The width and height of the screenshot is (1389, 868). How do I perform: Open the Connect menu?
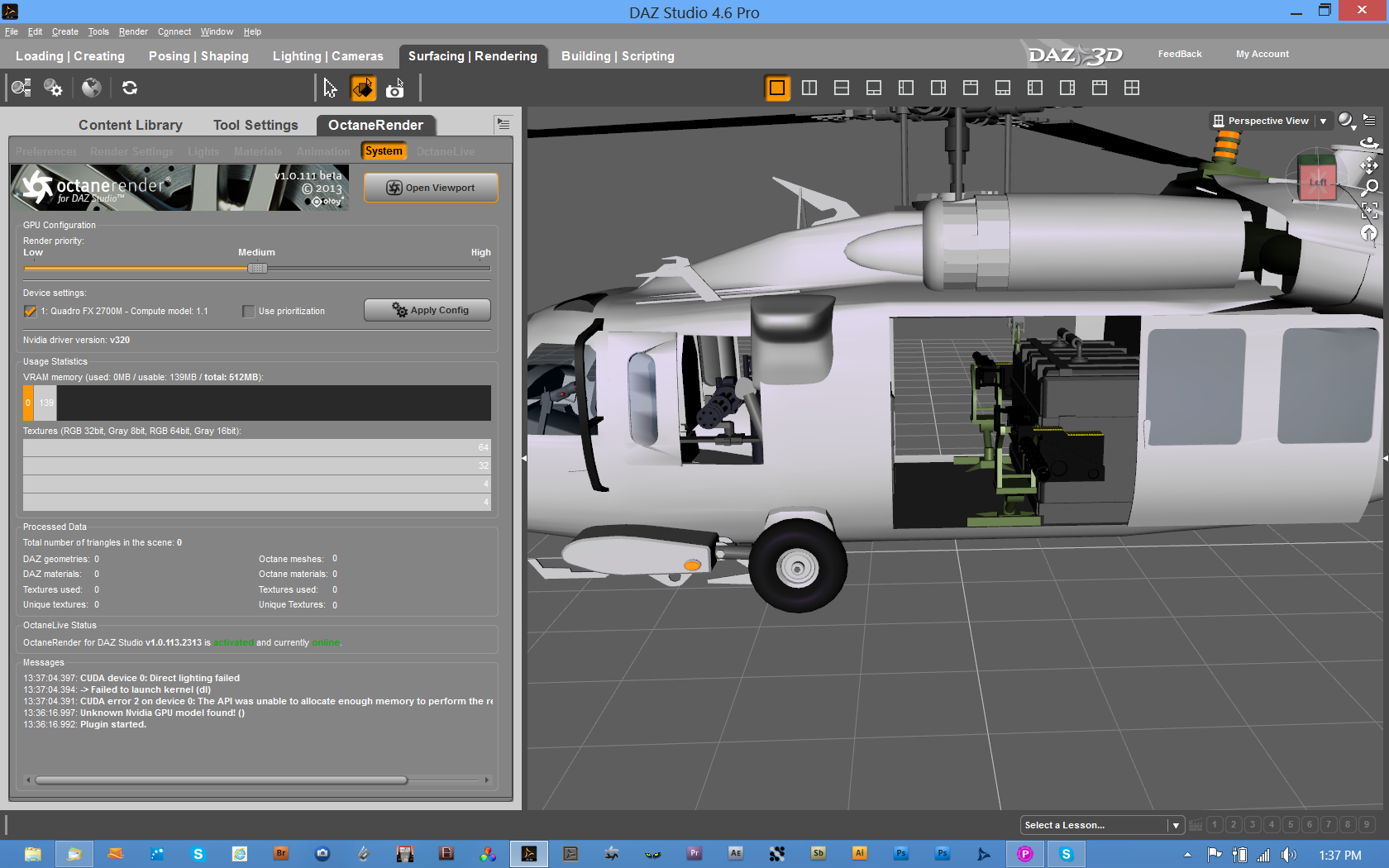[x=174, y=31]
